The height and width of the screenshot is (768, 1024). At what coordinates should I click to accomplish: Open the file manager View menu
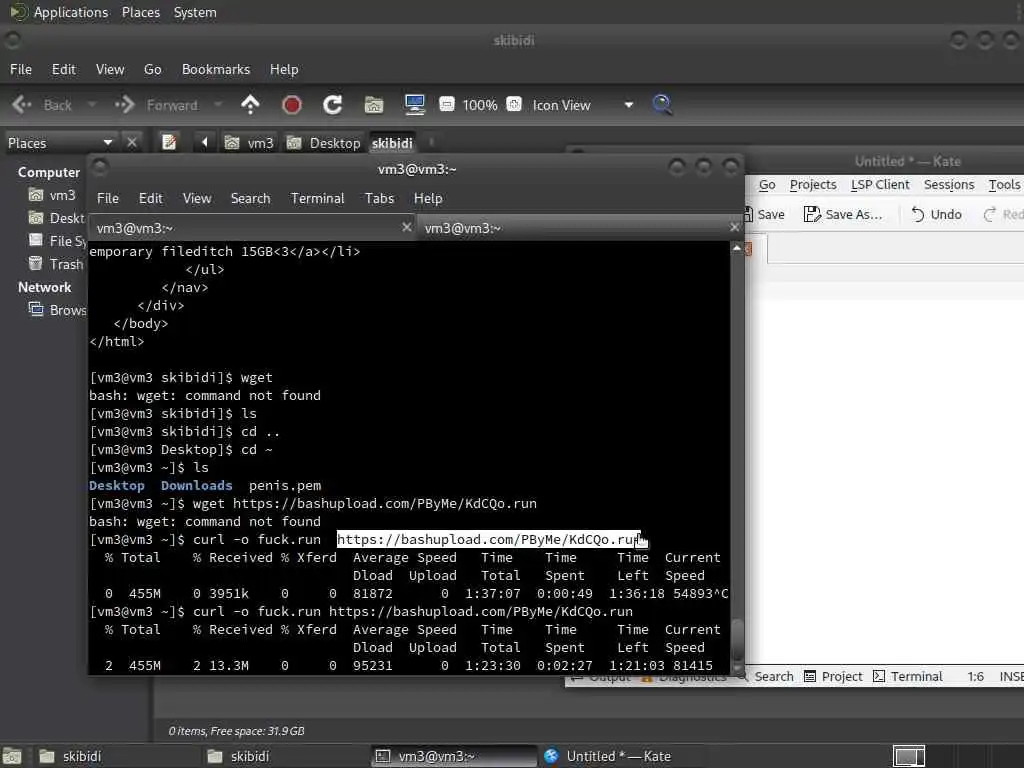tap(110, 69)
